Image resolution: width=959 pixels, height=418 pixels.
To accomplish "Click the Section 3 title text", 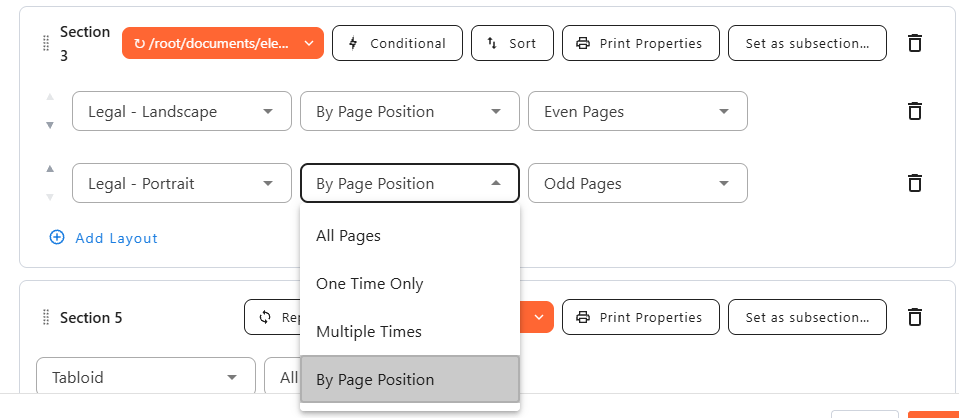I will [85, 43].
